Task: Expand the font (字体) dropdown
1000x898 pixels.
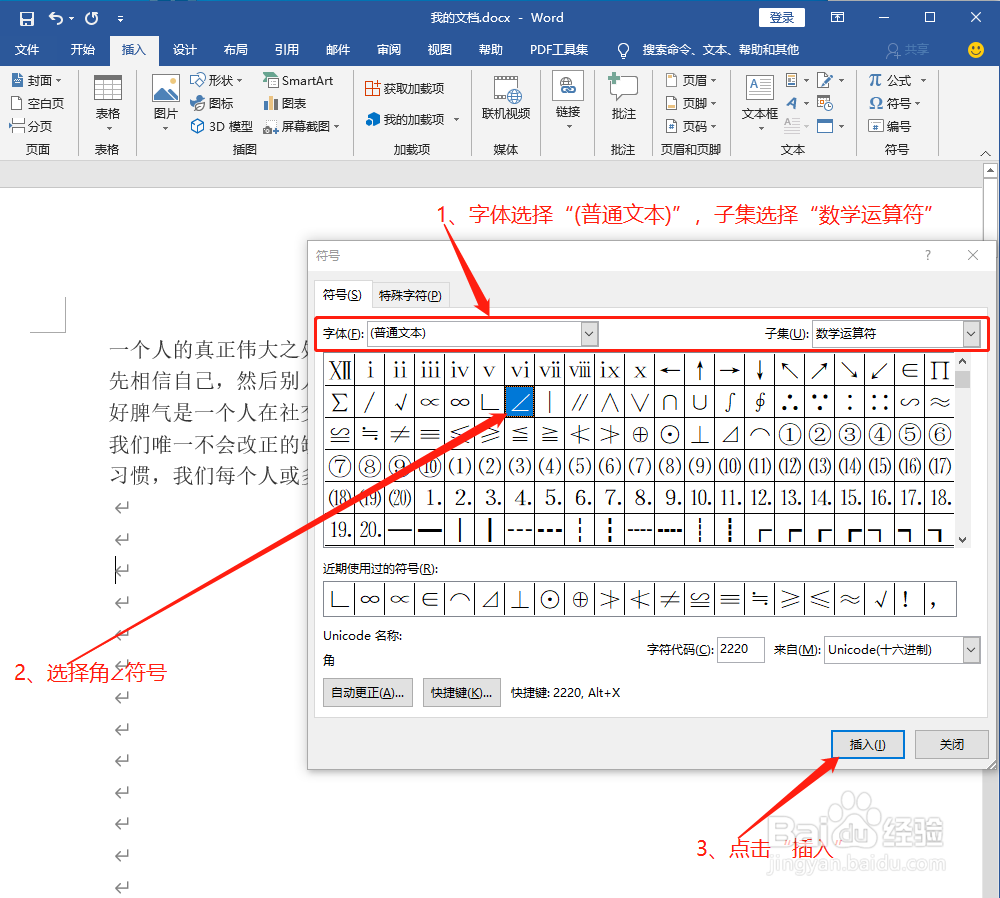Action: pyautogui.click(x=589, y=333)
